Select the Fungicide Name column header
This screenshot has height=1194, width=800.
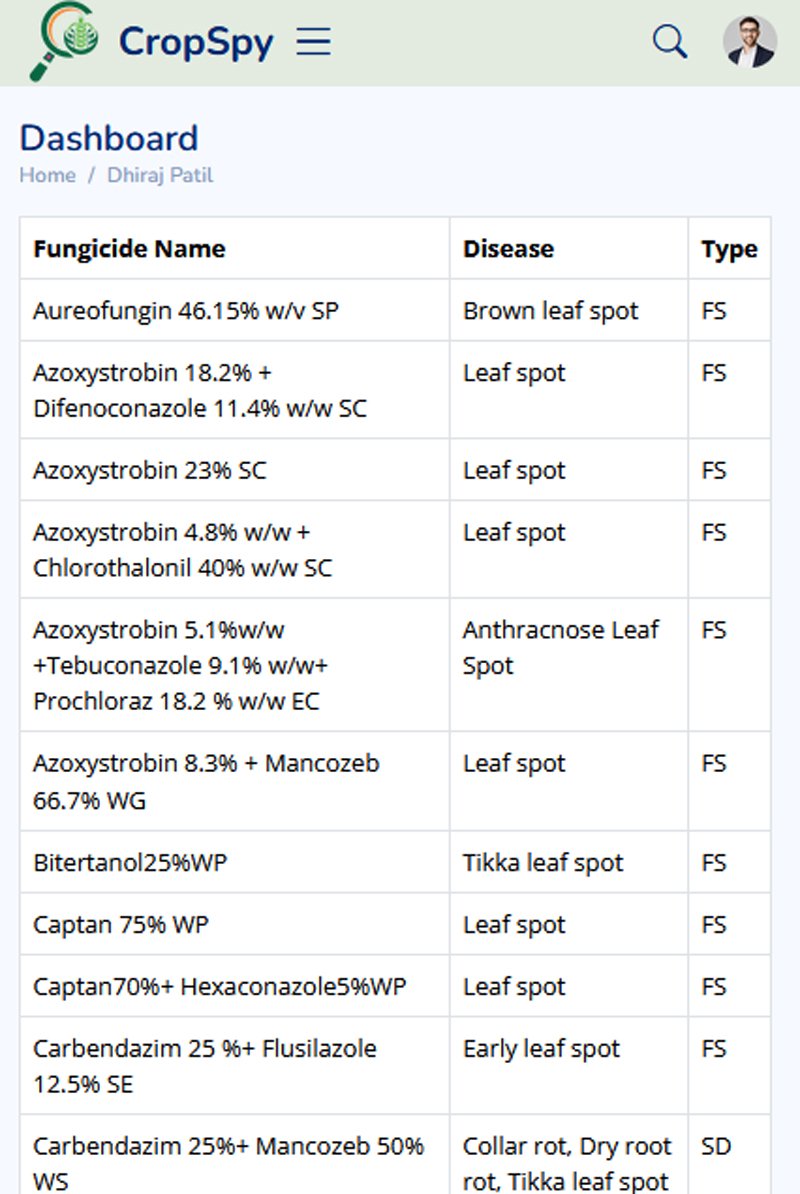pos(128,248)
